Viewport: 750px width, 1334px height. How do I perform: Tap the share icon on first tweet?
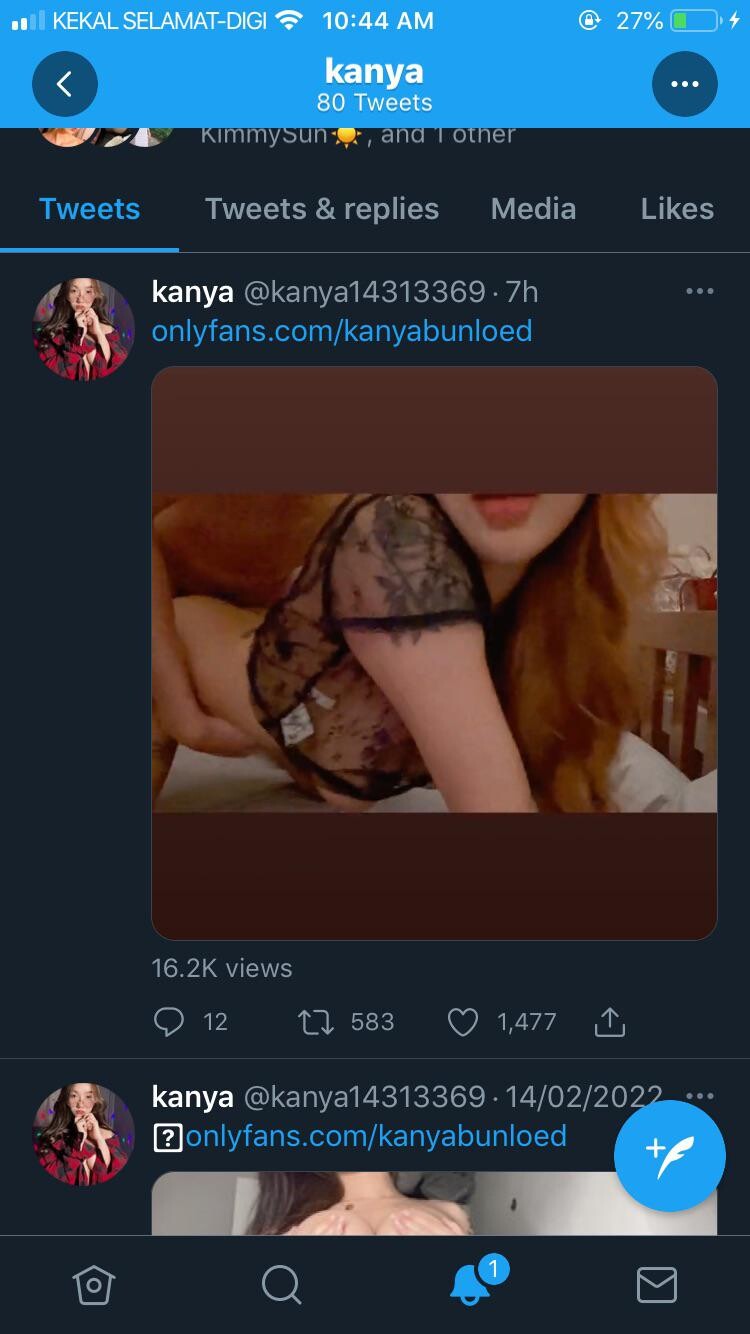point(609,1022)
